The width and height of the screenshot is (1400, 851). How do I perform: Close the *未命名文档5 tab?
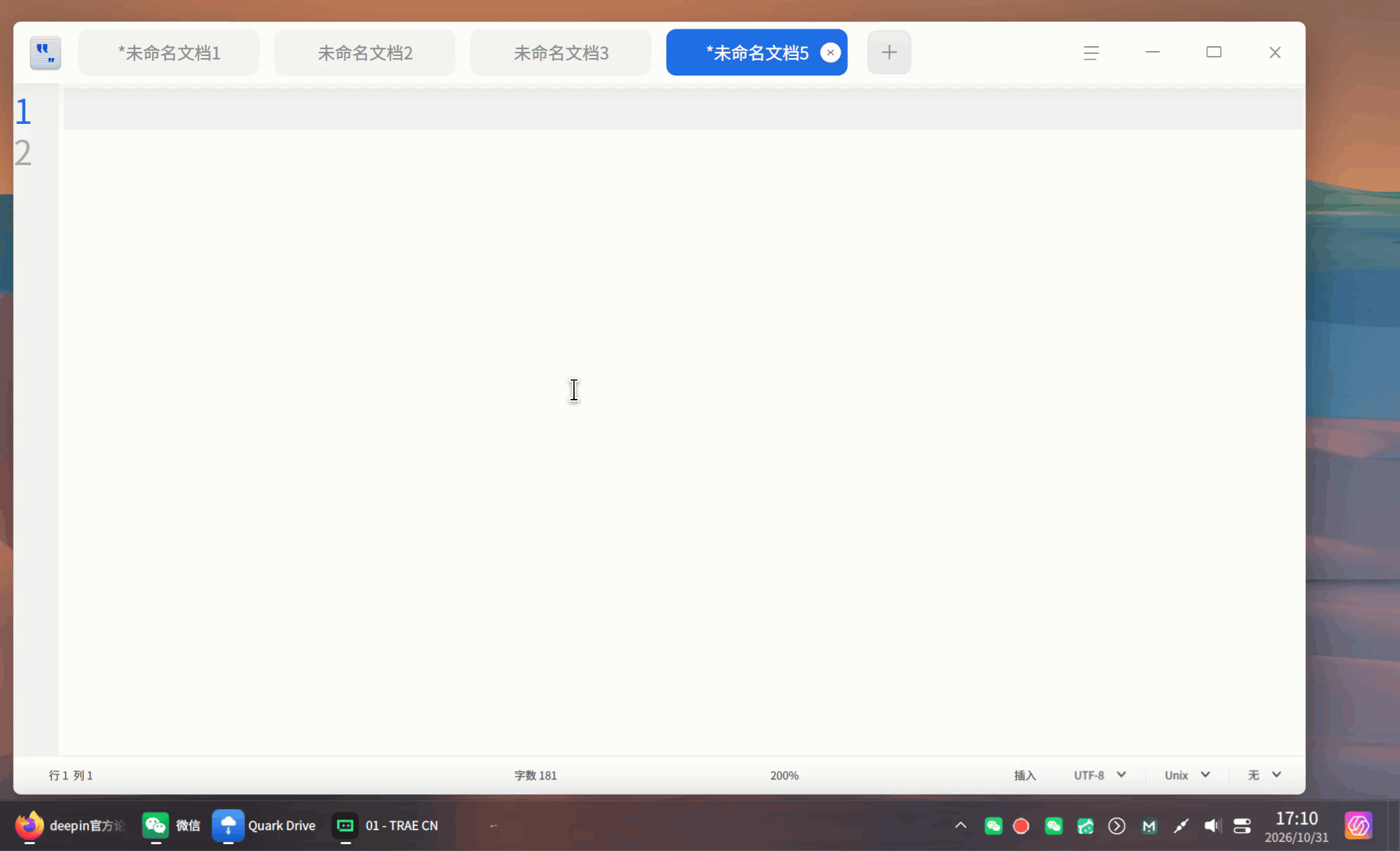pyautogui.click(x=830, y=52)
